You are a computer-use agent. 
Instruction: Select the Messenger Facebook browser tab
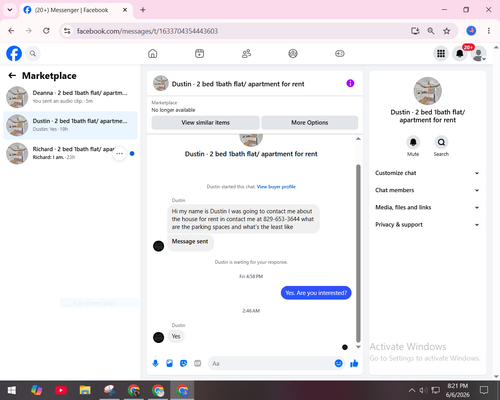click(x=76, y=10)
